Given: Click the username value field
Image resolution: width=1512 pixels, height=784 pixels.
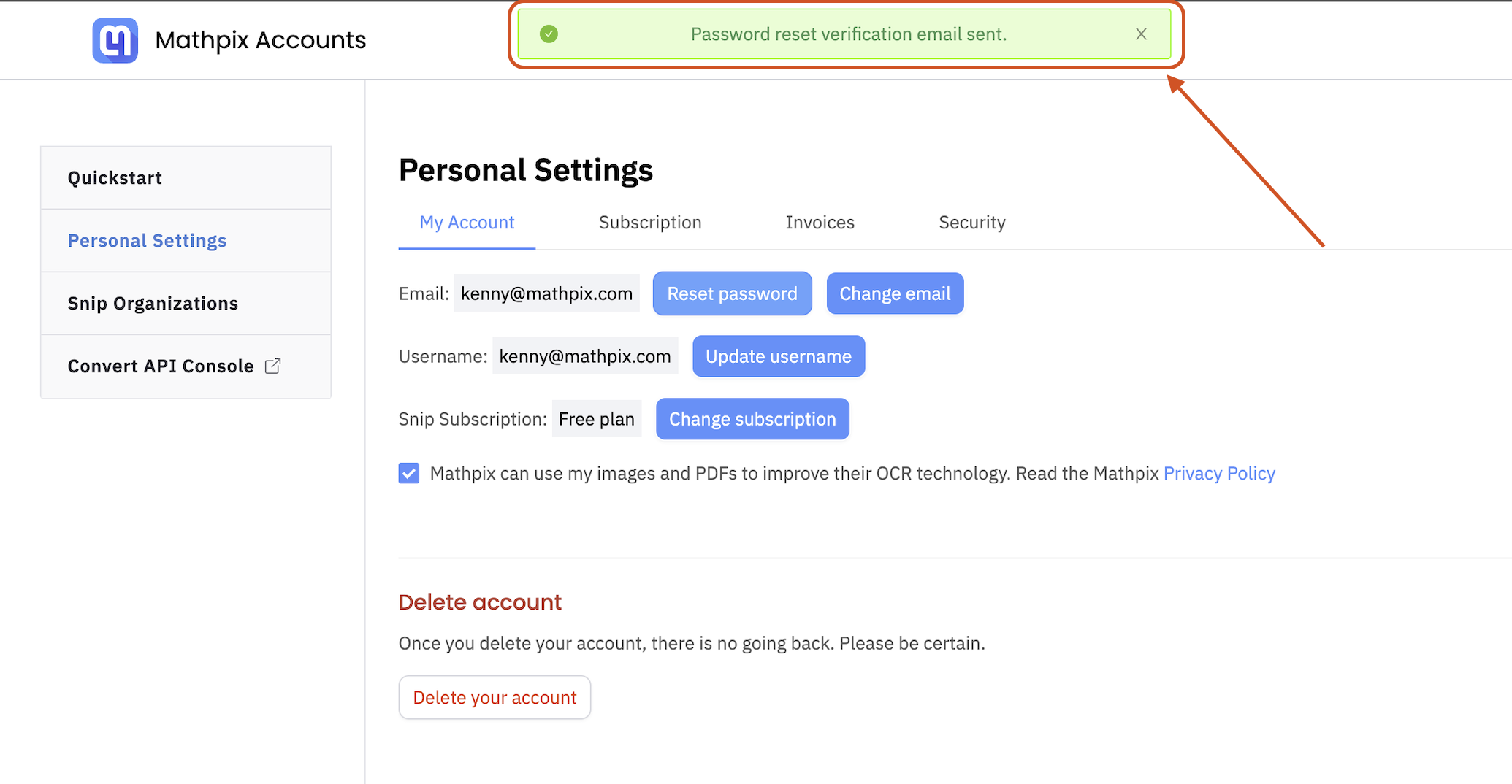Looking at the screenshot, I should [585, 356].
